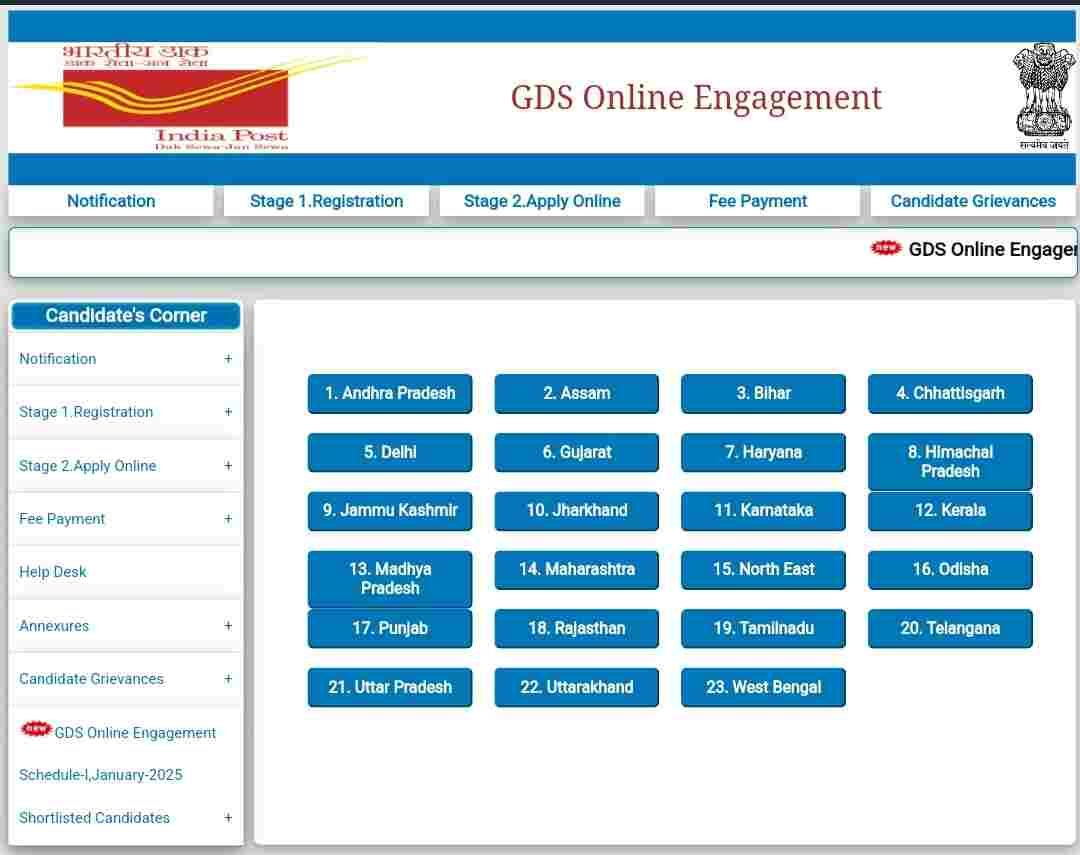Choose 5. Delhi circle
The image size is (1080, 855).
(x=390, y=453)
